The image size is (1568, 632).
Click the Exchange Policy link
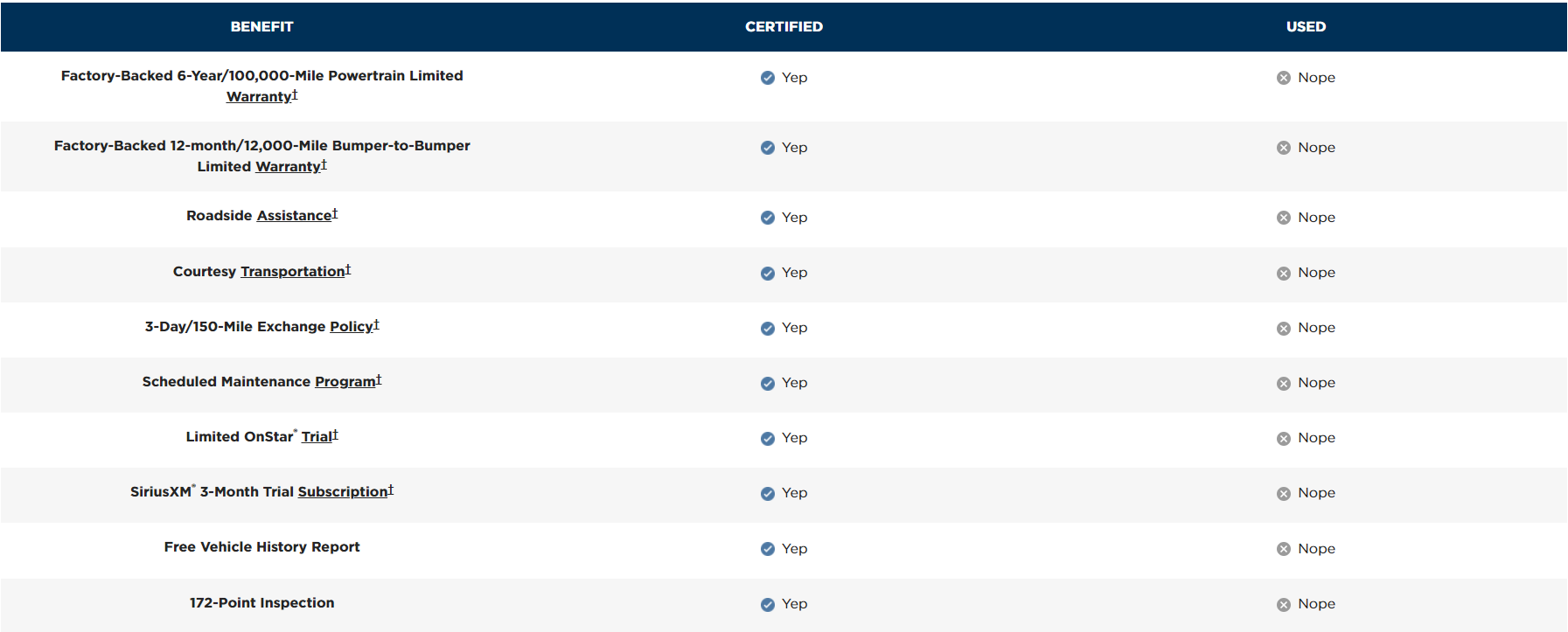(x=352, y=327)
